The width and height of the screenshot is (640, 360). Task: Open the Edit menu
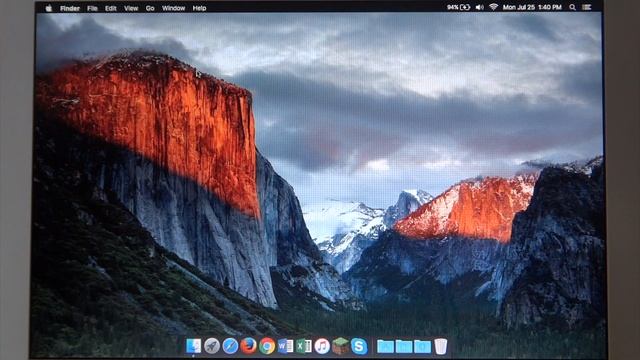111,8
